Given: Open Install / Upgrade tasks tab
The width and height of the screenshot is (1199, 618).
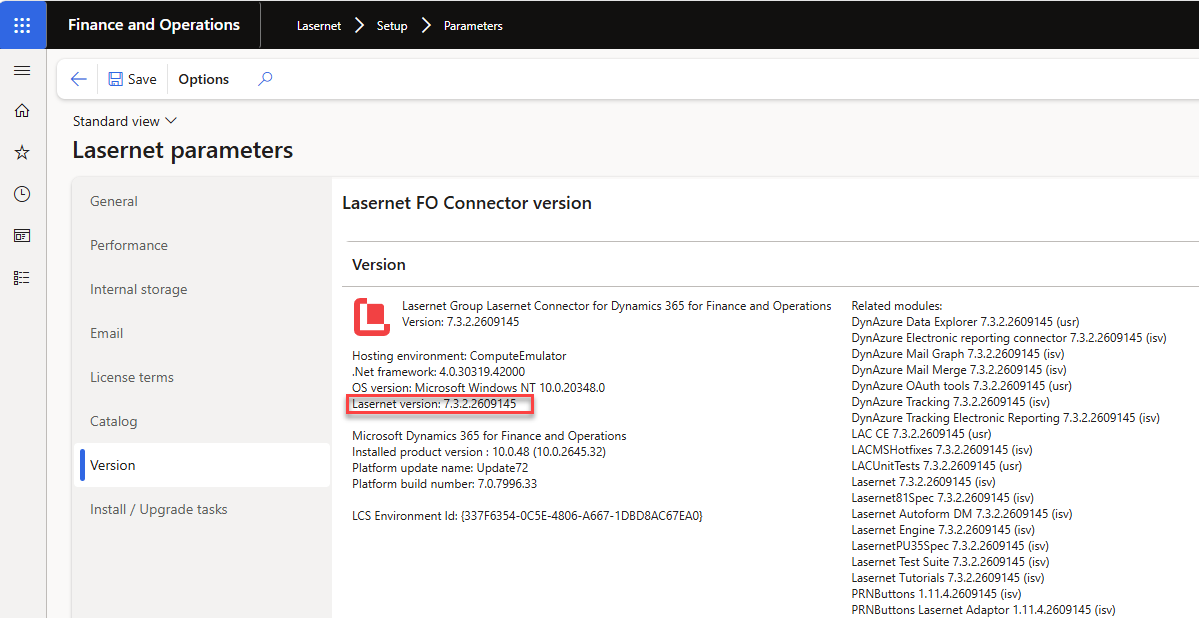Looking at the screenshot, I should [x=158, y=509].
